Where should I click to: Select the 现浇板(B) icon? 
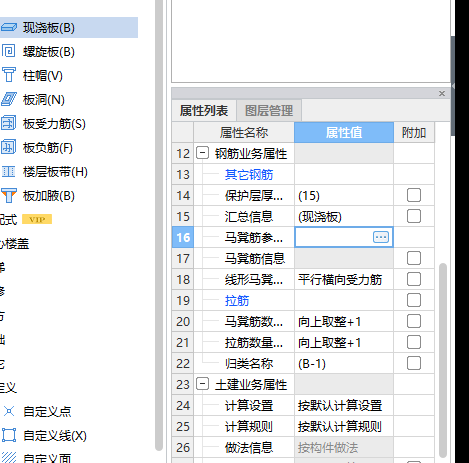click(9, 27)
